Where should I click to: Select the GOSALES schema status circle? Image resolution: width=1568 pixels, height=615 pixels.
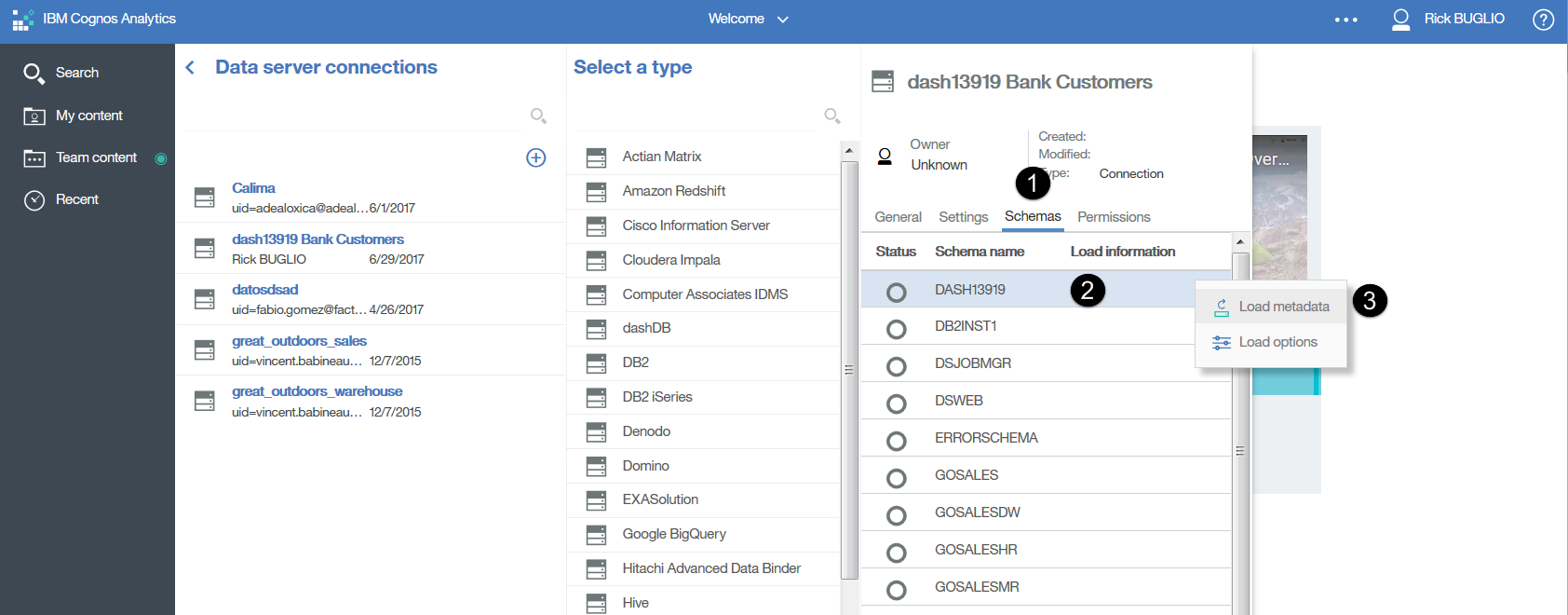(x=897, y=479)
